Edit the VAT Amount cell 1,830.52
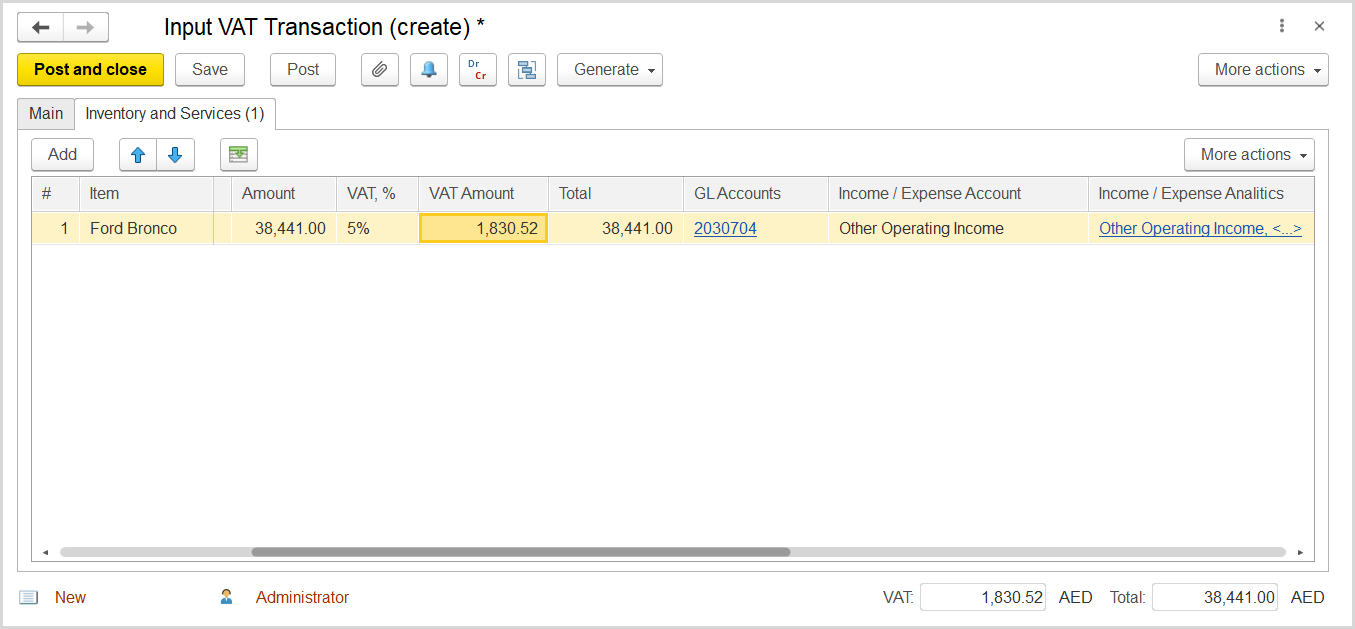 click(x=483, y=229)
